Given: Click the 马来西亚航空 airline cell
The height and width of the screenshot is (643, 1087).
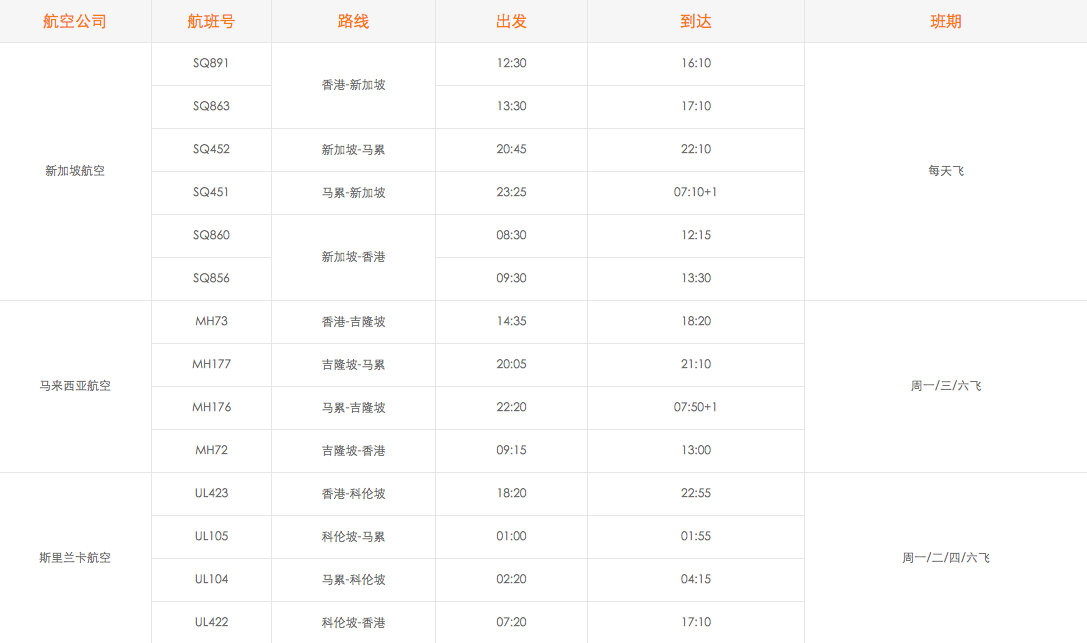Looking at the screenshot, I should pyautogui.click(x=75, y=386).
